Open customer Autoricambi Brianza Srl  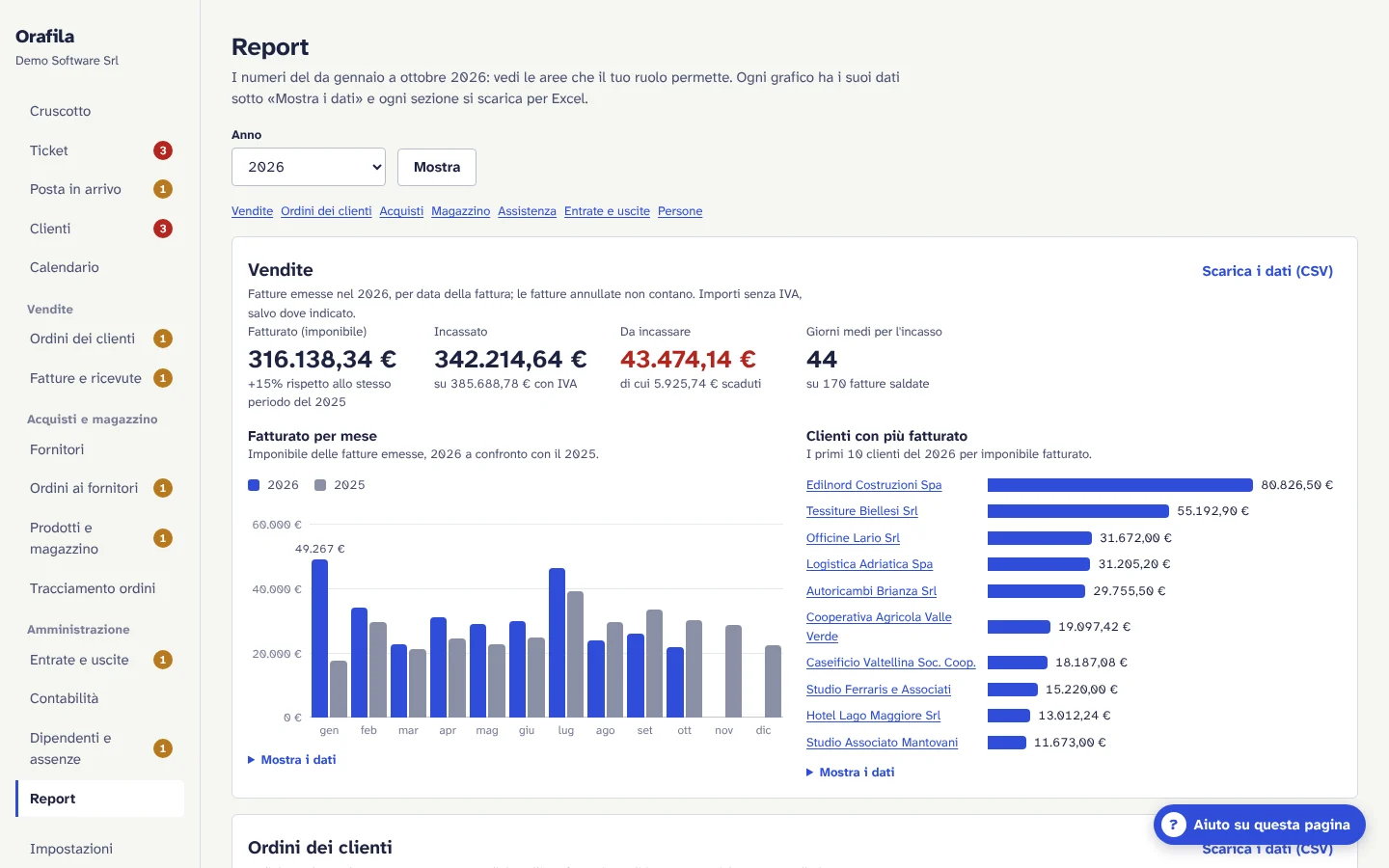coord(871,591)
